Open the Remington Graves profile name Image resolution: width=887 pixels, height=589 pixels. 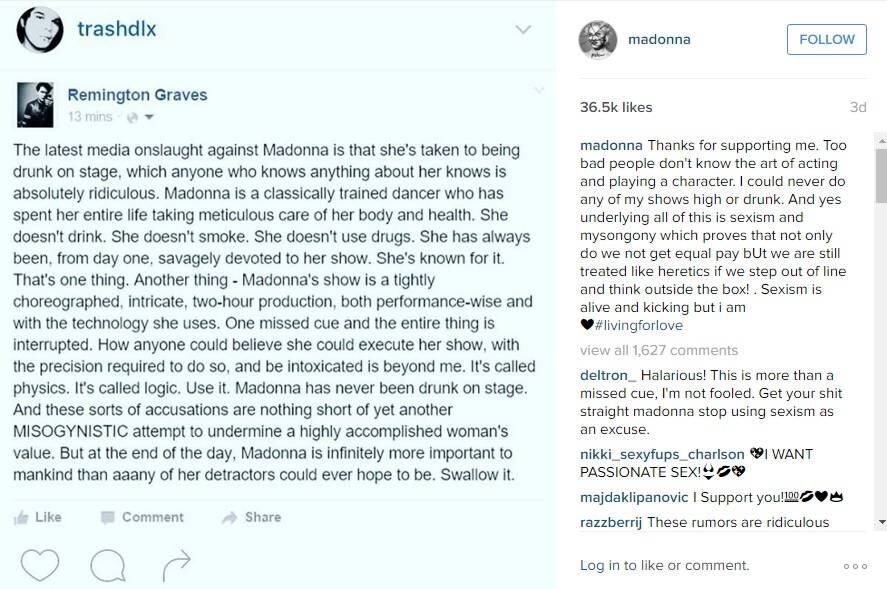pyautogui.click(x=137, y=95)
